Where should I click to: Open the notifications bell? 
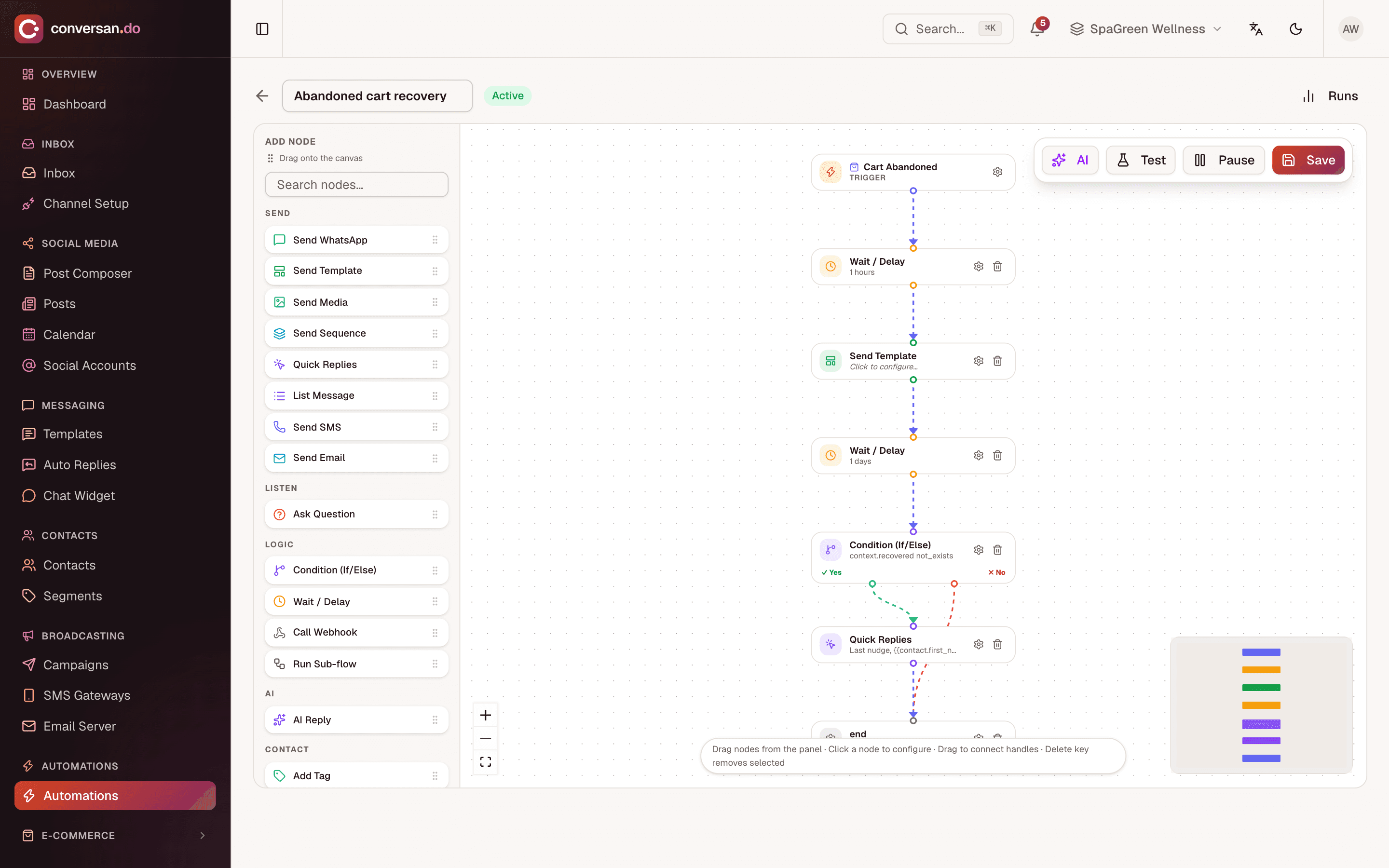pos(1036,29)
